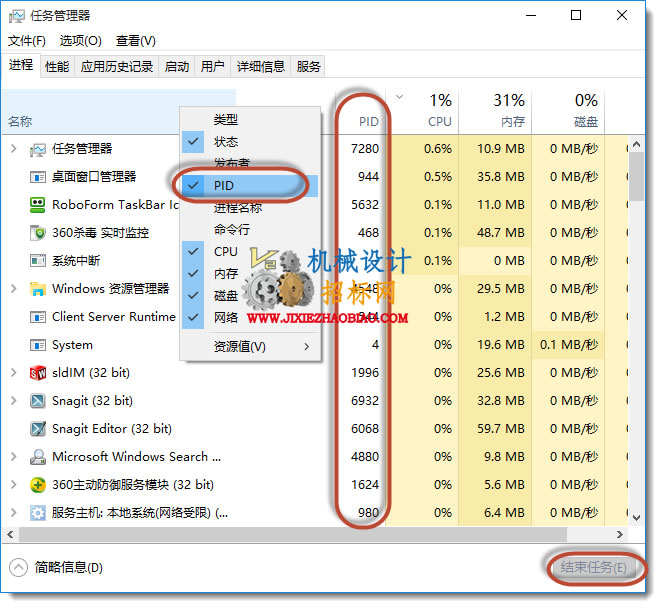The image size is (661, 608).
Task: Open the 查看(V) menu
Action: click(x=136, y=41)
